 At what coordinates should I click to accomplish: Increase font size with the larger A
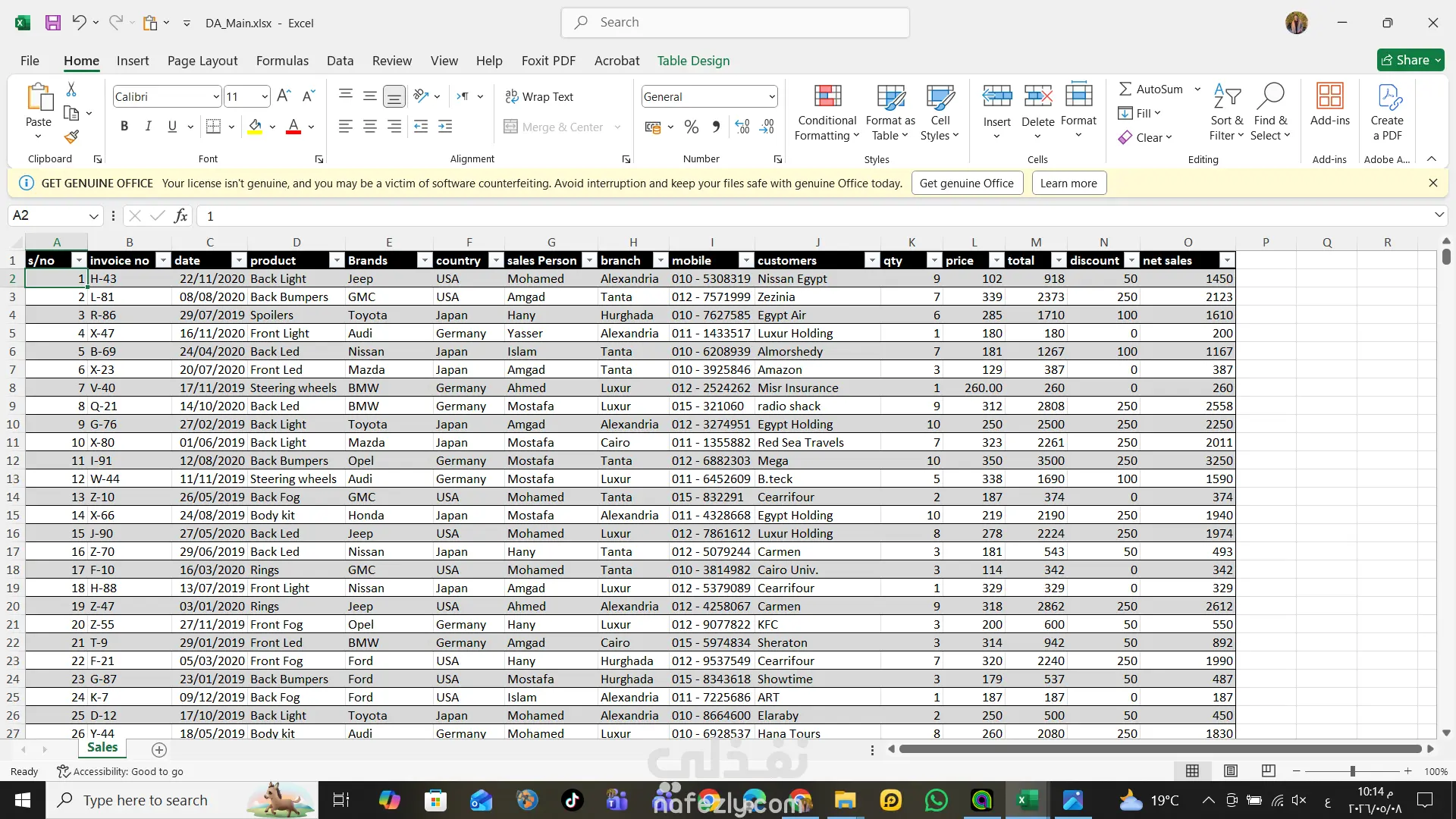click(x=284, y=96)
